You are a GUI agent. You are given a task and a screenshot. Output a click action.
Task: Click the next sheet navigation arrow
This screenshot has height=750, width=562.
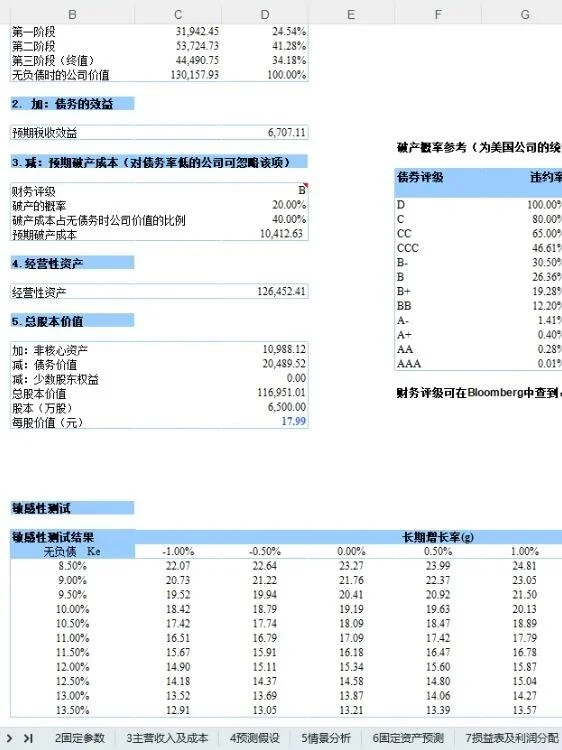click(9, 738)
